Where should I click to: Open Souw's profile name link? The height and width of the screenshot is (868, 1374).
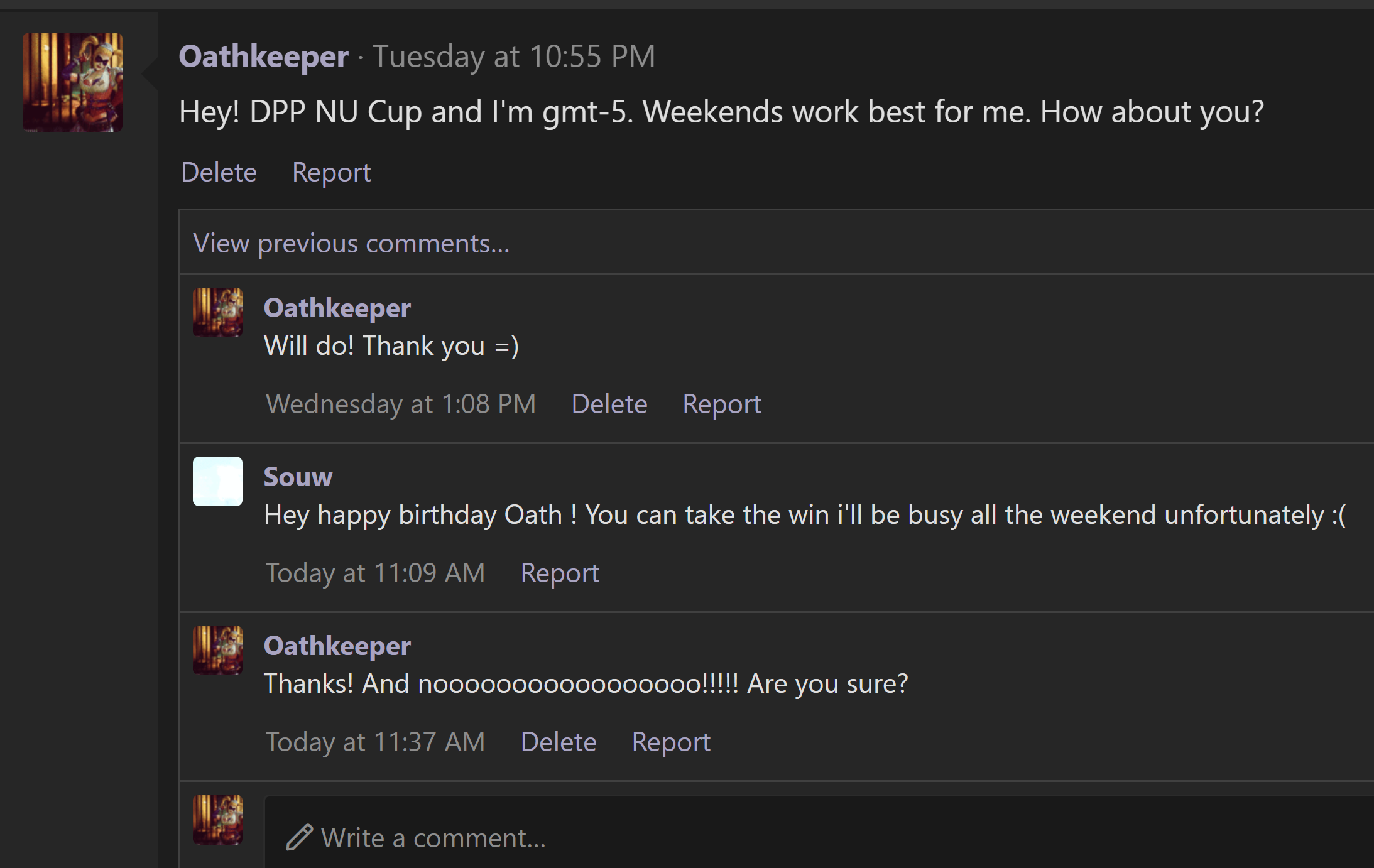[298, 477]
